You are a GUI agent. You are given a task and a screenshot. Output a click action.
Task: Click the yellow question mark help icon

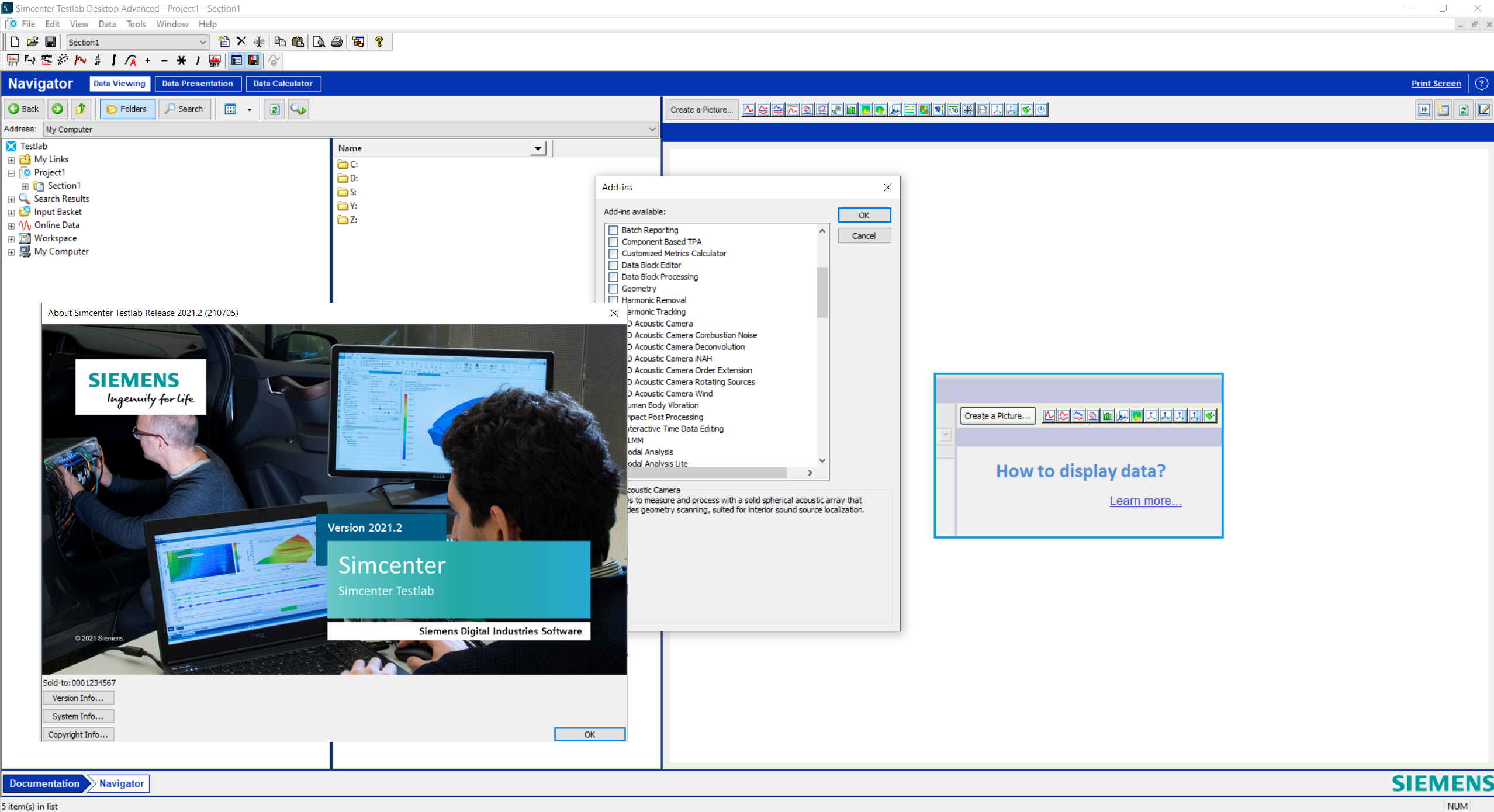379,42
